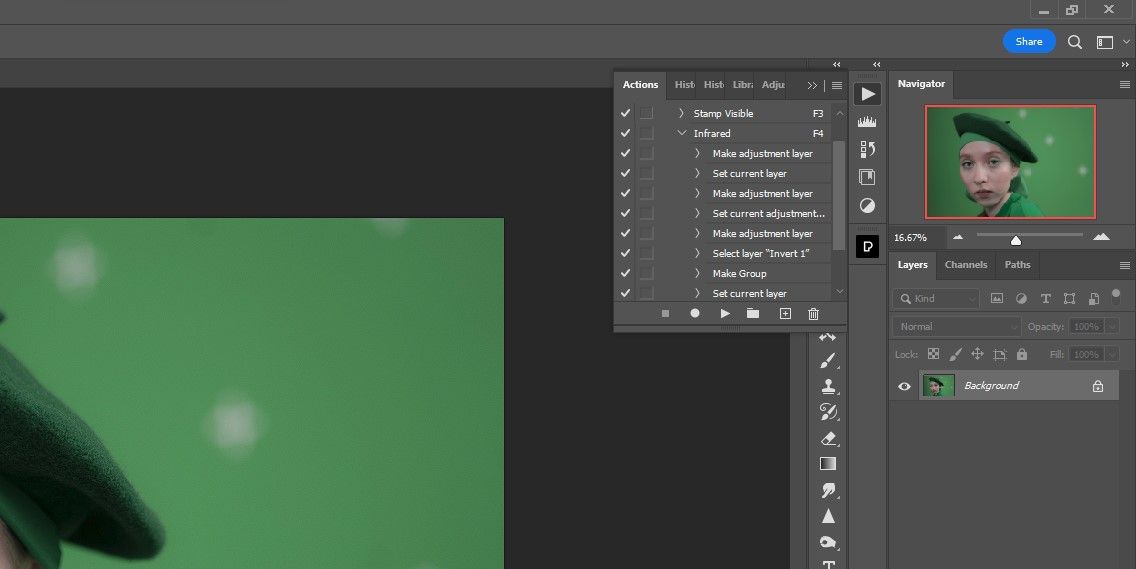Open the Actions panel menu icon
The width and height of the screenshot is (1136, 569).
pyautogui.click(x=837, y=85)
